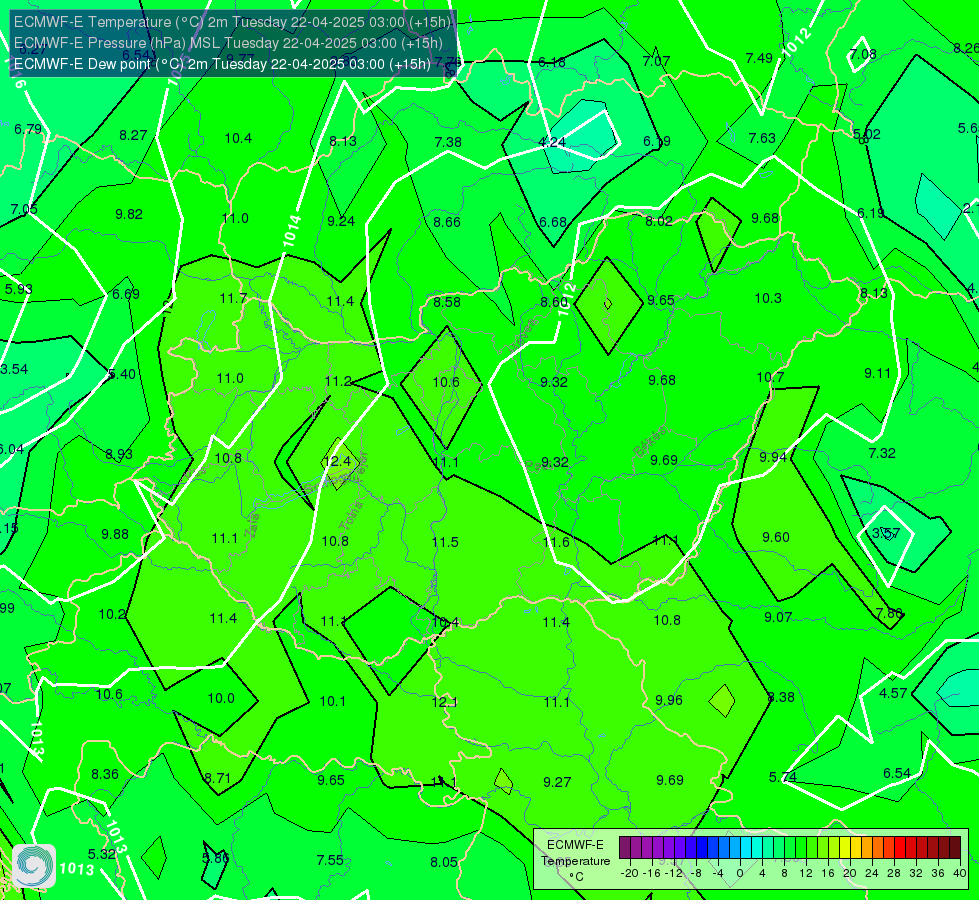The height and width of the screenshot is (900, 979).
Task: Click the 8.36 temperature value
Action: (104, 774)
